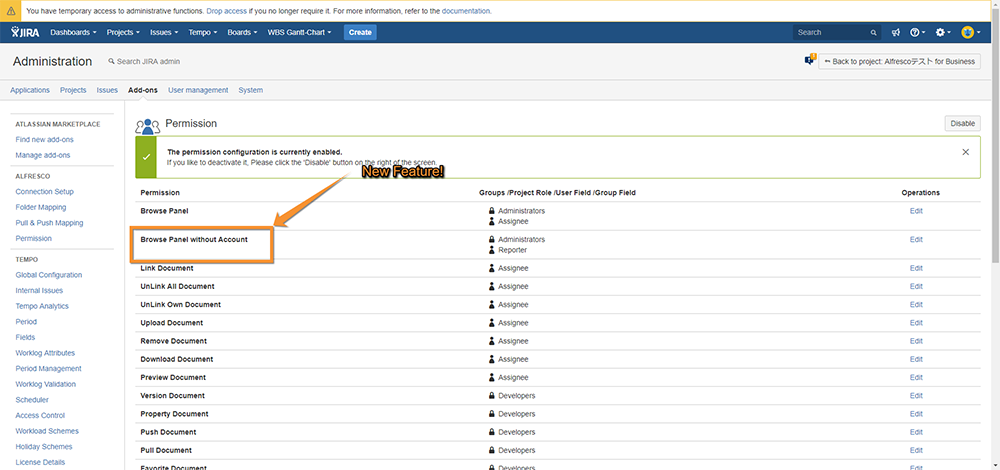Edit the Upload Document permission

916,323
